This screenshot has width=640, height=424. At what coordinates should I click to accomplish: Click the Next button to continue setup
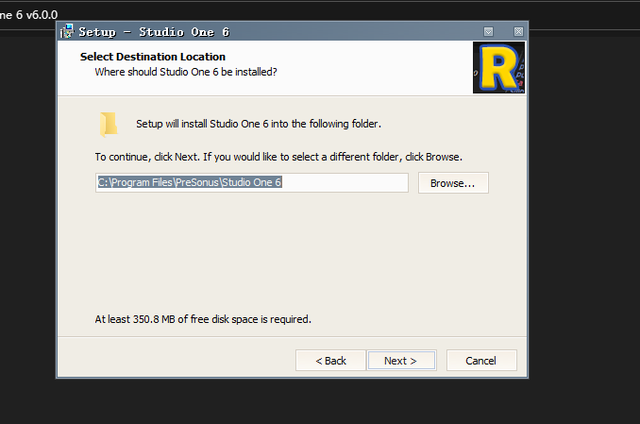click(402, 360)
